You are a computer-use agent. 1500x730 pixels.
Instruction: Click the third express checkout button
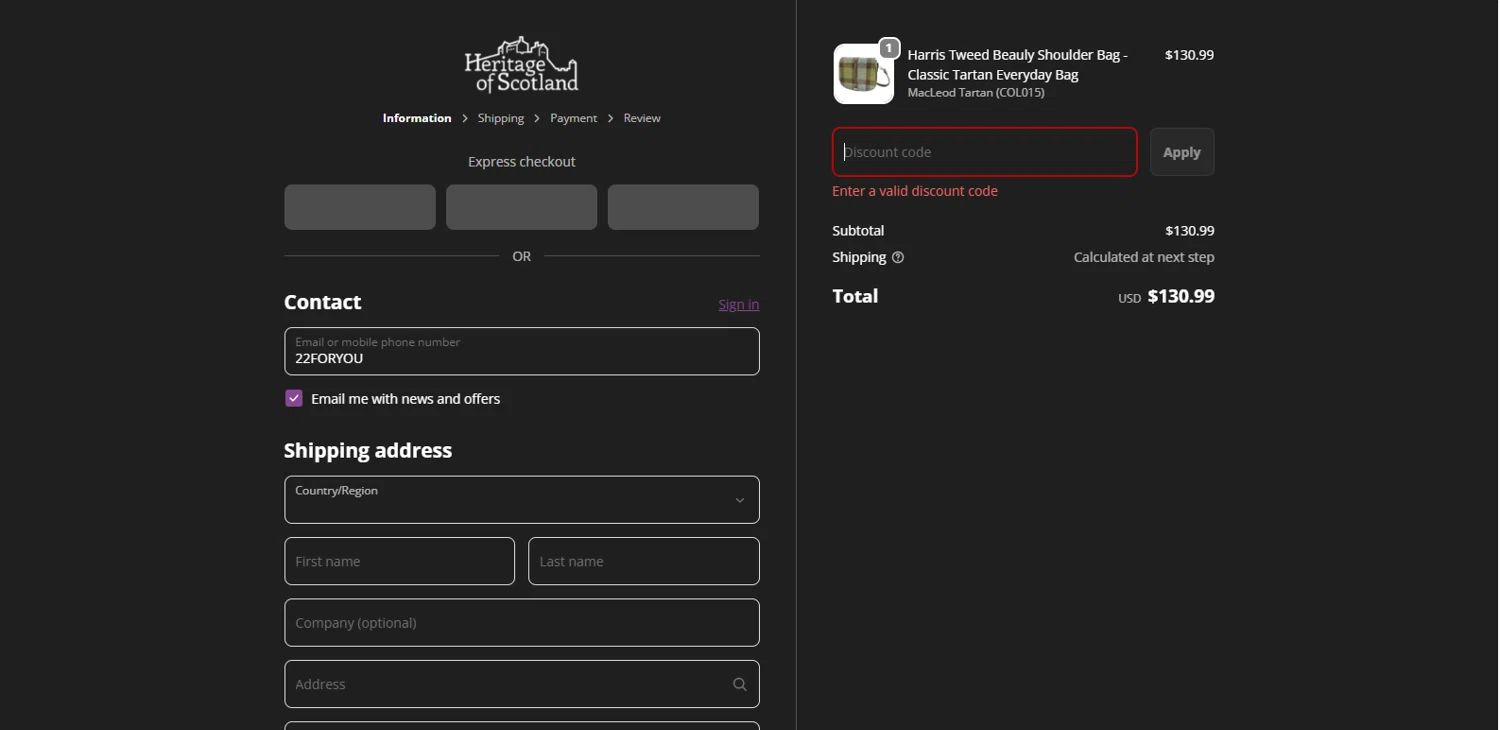pos(684,207)
